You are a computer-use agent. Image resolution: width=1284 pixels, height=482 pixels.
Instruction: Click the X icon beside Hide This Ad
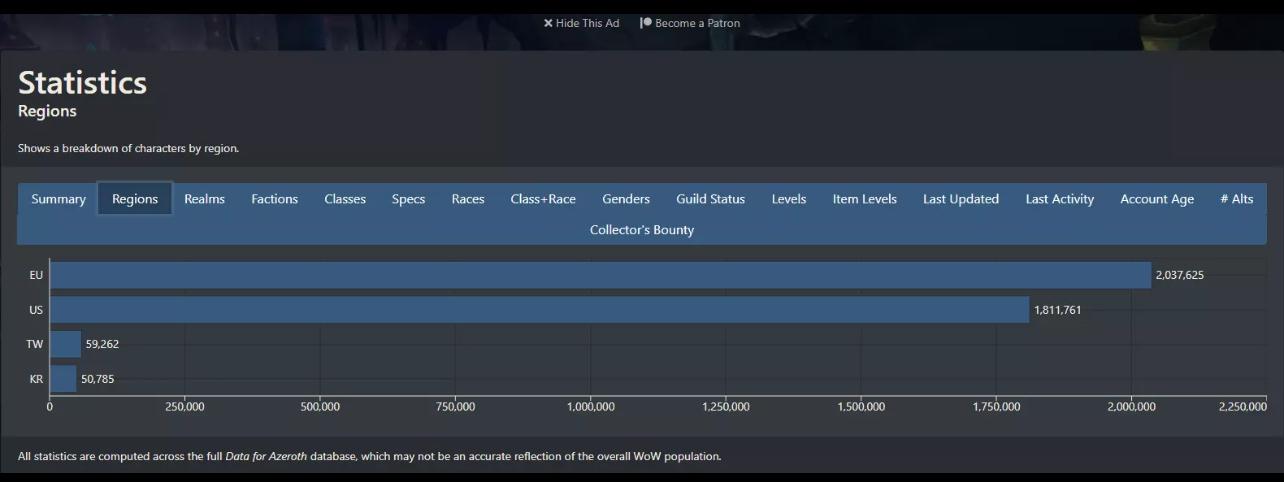coord(548,23)
